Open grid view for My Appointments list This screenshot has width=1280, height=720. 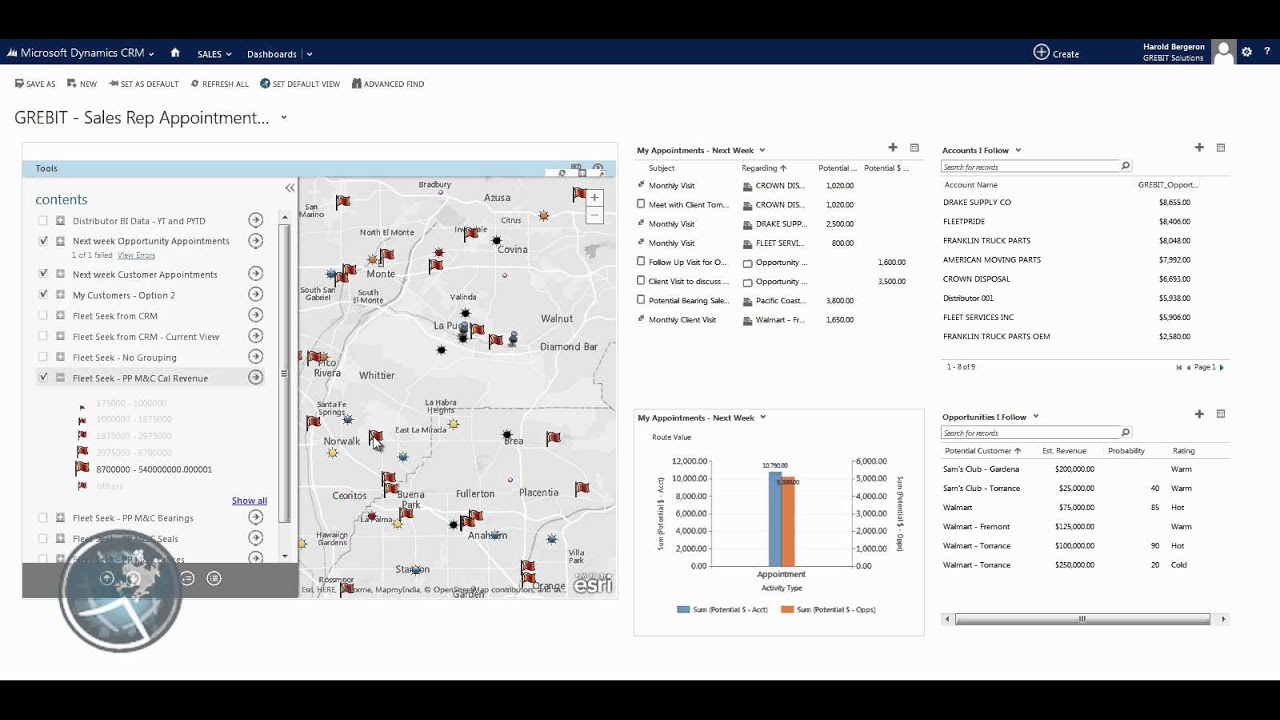pyautogui.click(x=914, y=148)
